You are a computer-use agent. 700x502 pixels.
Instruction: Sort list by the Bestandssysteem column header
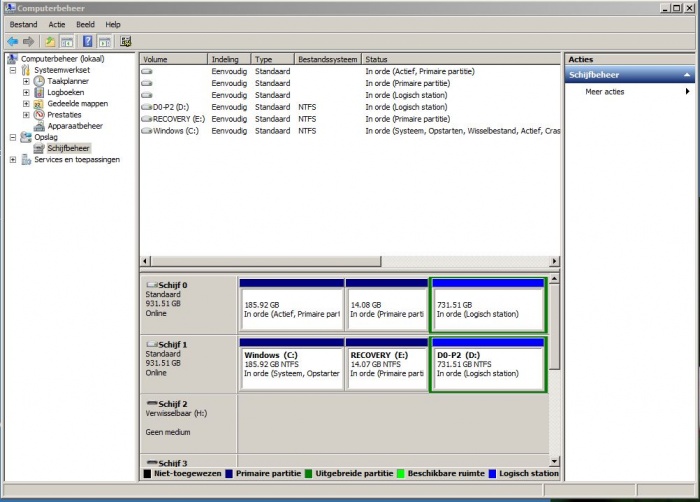327,60
